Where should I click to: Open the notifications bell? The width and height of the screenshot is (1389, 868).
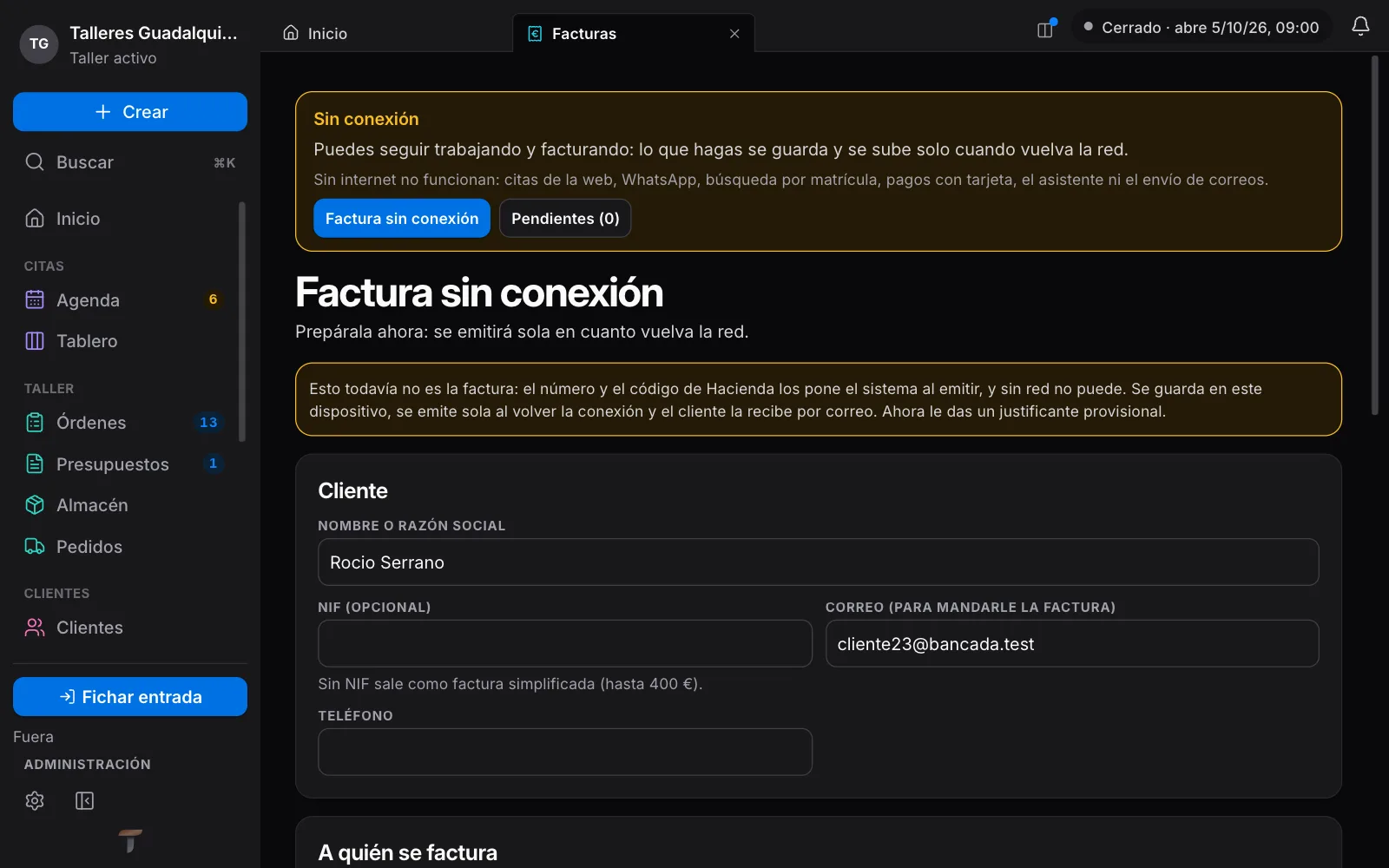[x=1360, y=27]
